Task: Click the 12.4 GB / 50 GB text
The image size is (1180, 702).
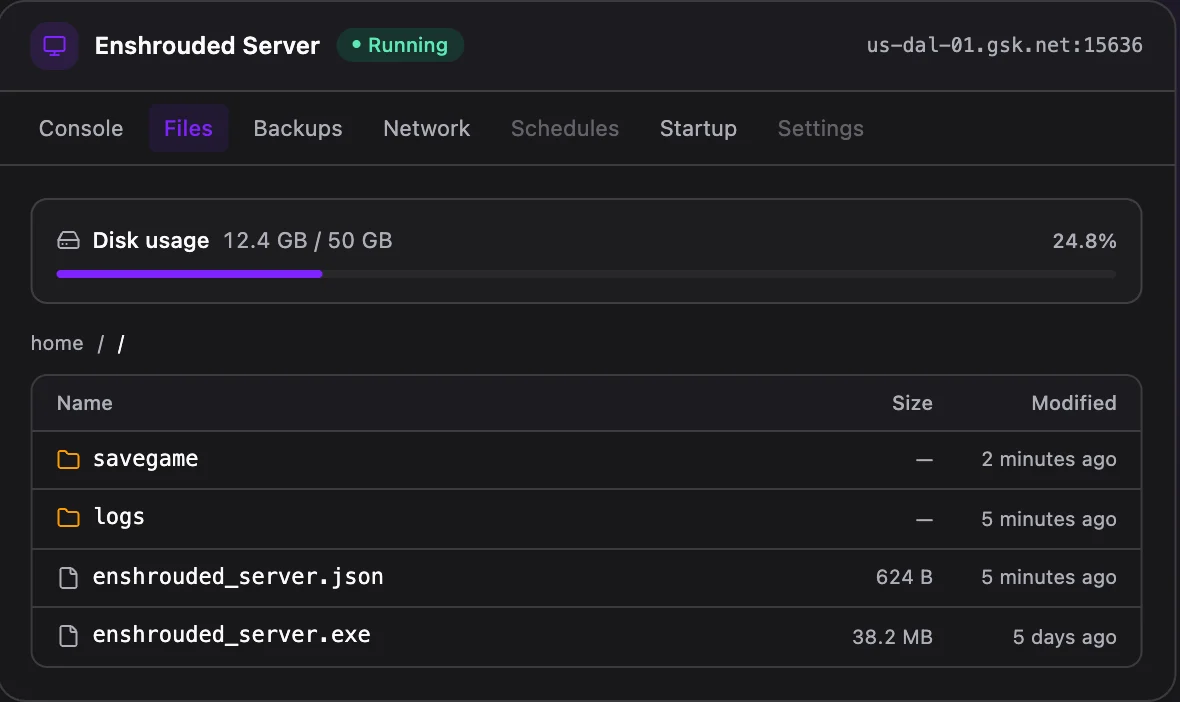Action: click(308, 241)
